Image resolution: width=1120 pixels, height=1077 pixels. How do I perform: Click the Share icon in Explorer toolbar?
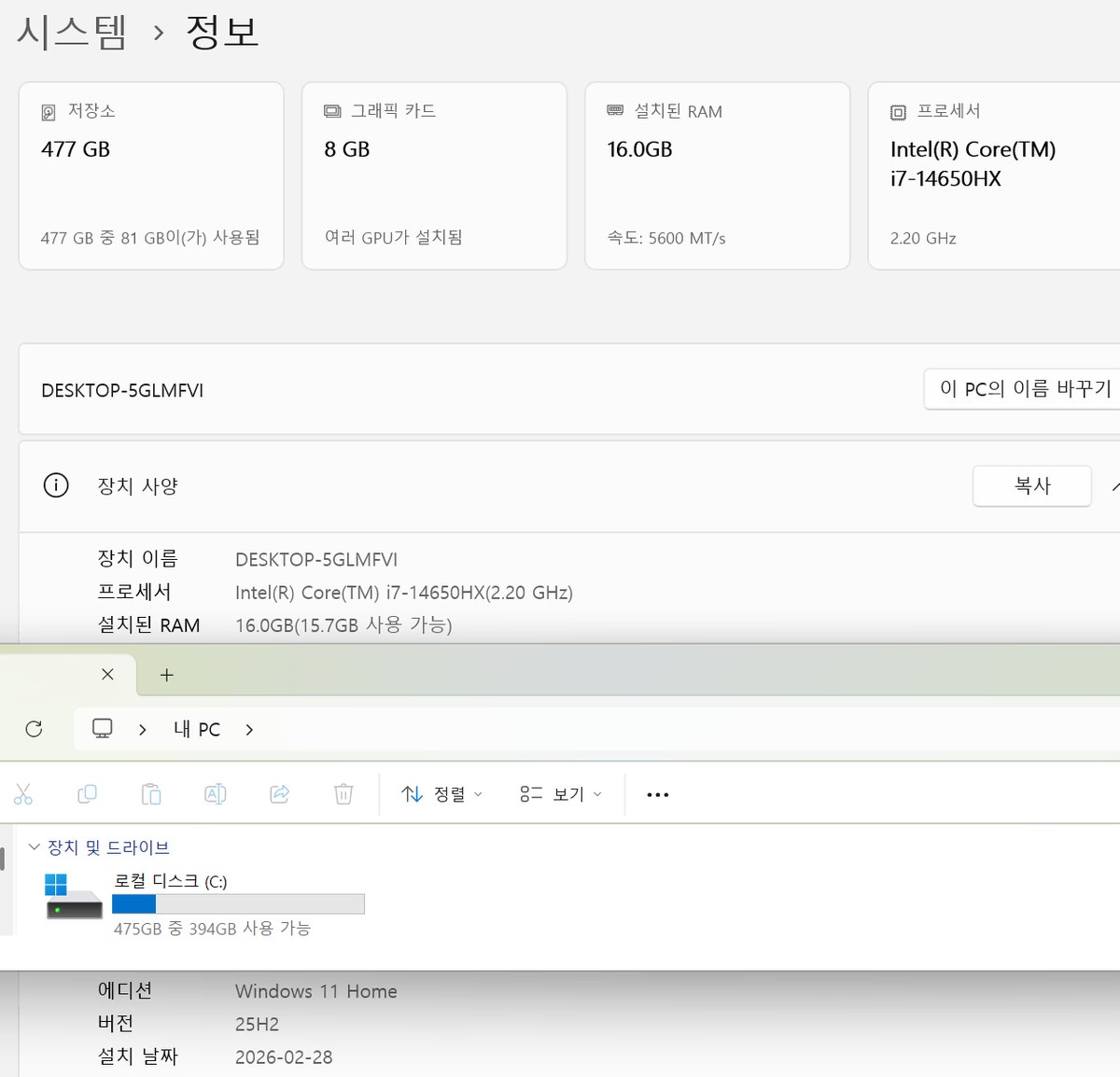point(279,793)
